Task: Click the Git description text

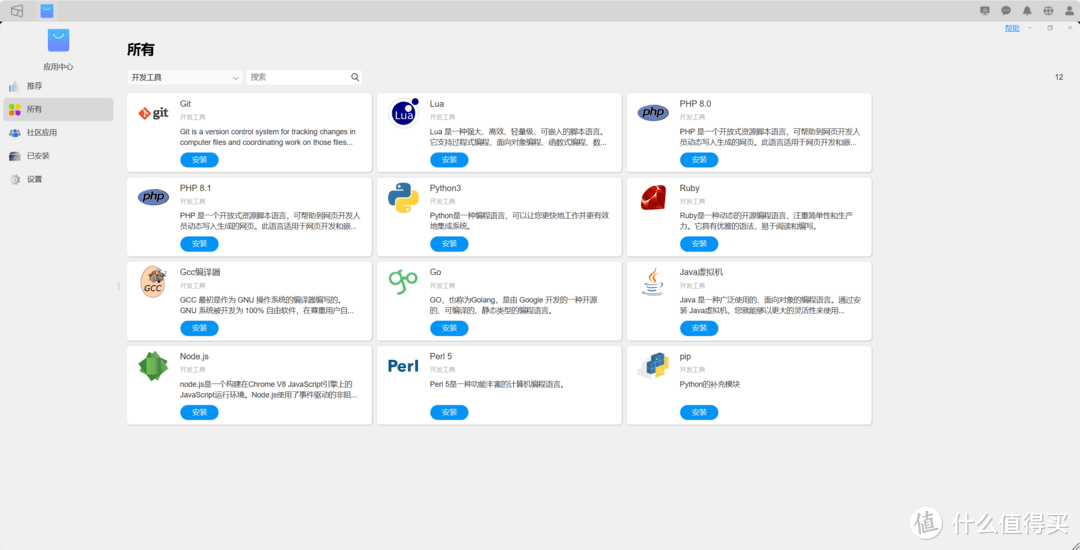Action: click(268, 137)
